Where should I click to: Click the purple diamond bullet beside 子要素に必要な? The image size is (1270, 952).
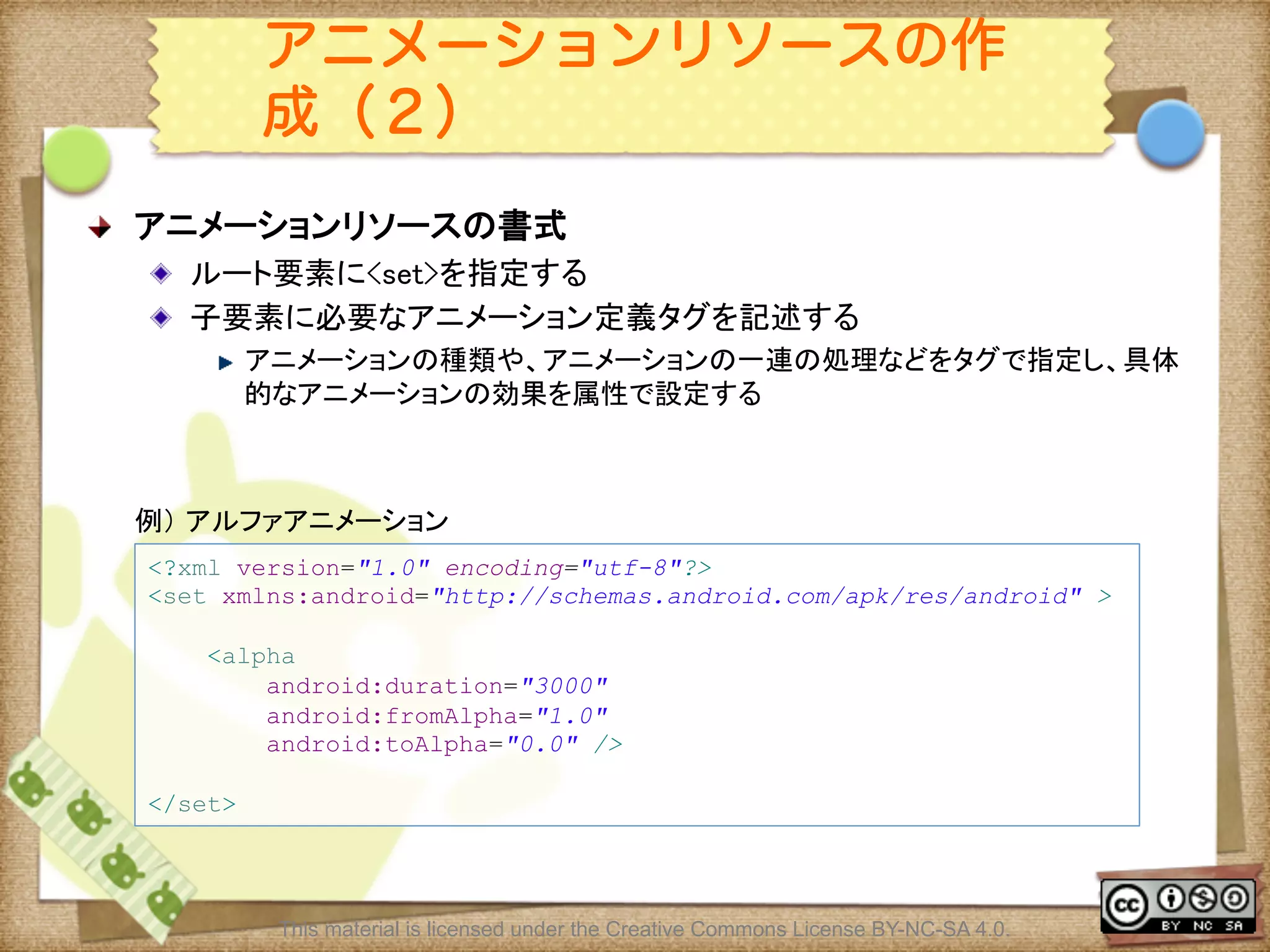(x=161, y=317)
